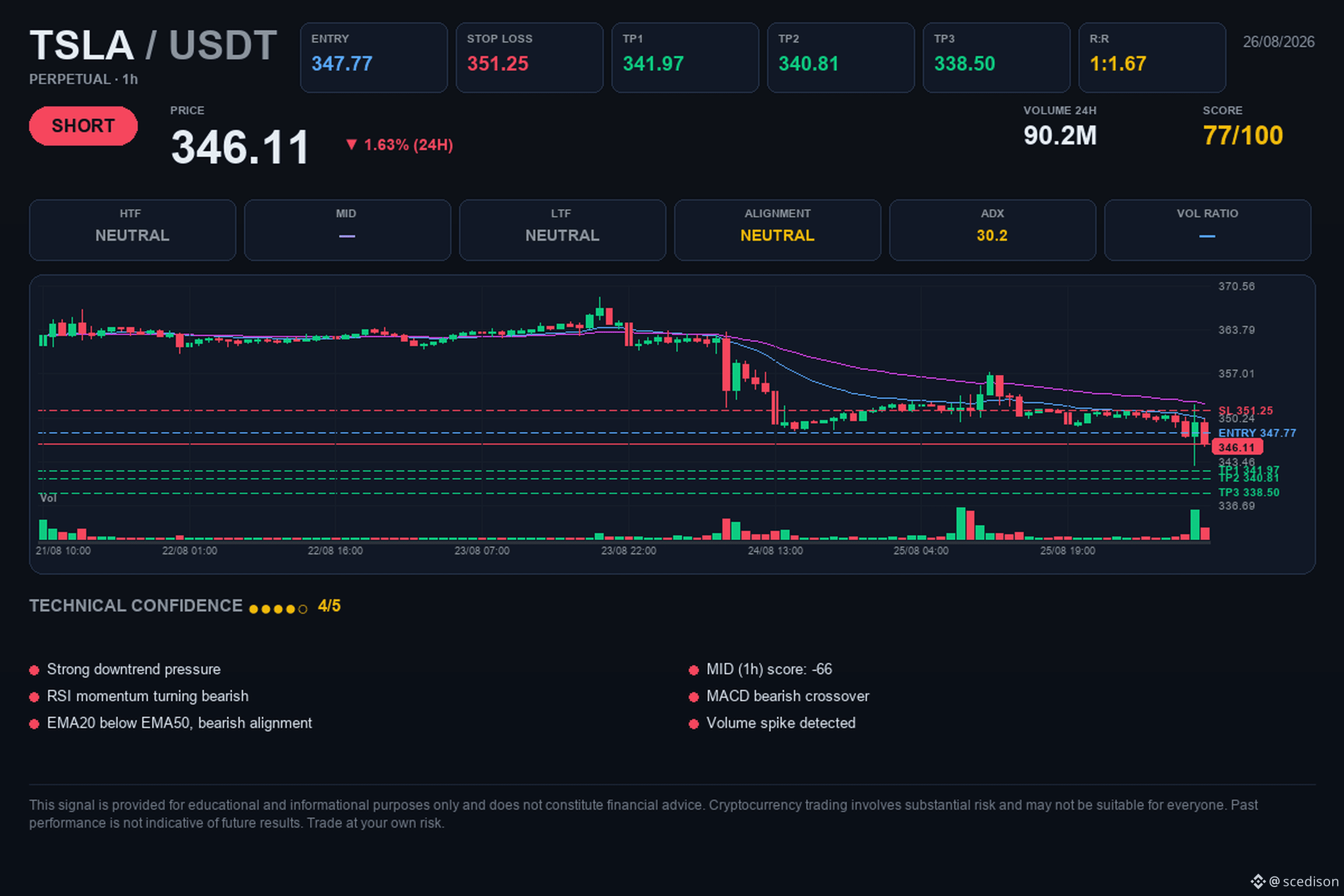1344x896 pixels.
Task: Select the 1.63% (24H) change text
Action: pyautogui.click(x=409, y=145)
